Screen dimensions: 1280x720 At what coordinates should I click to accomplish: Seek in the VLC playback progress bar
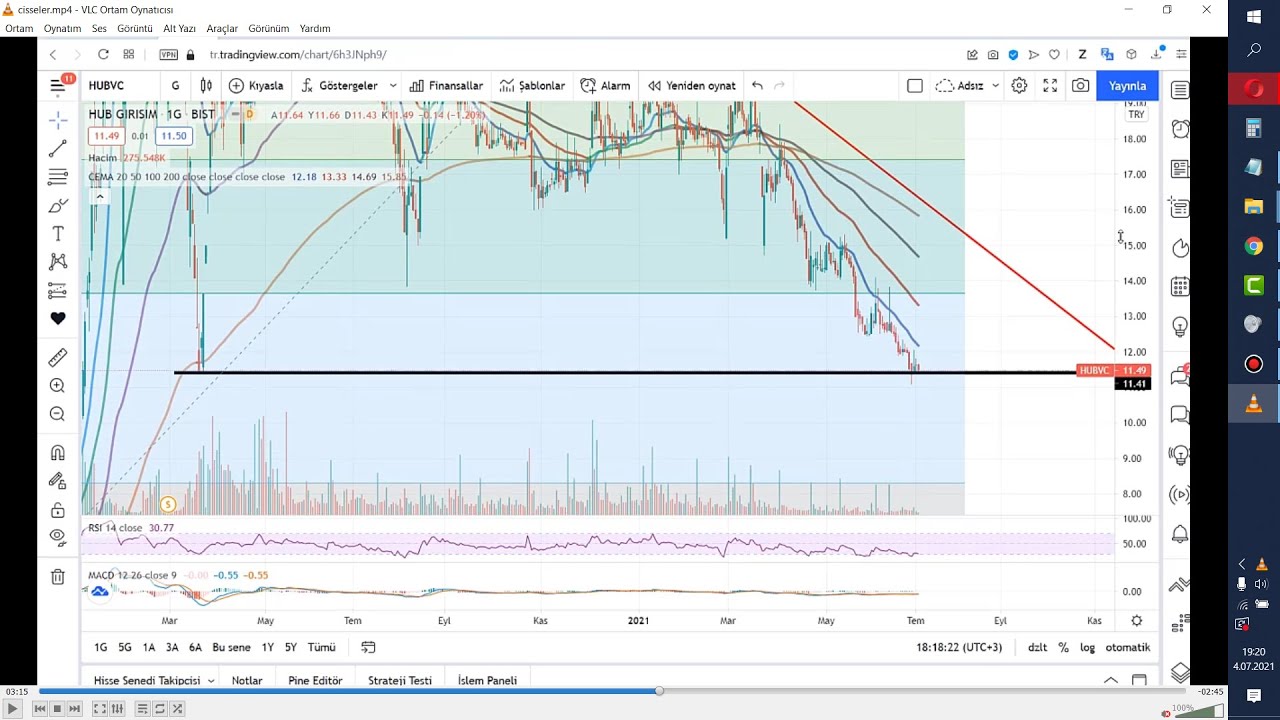(x=612, y=691)
